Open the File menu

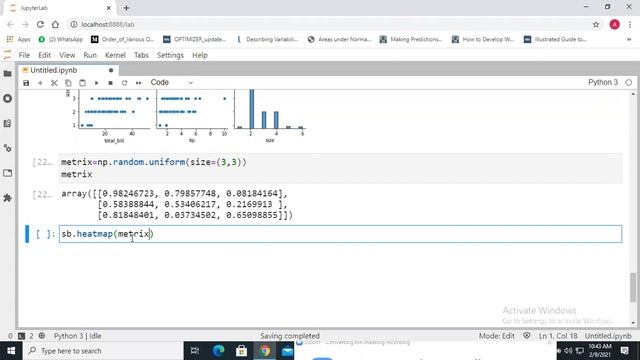(24, 55)
